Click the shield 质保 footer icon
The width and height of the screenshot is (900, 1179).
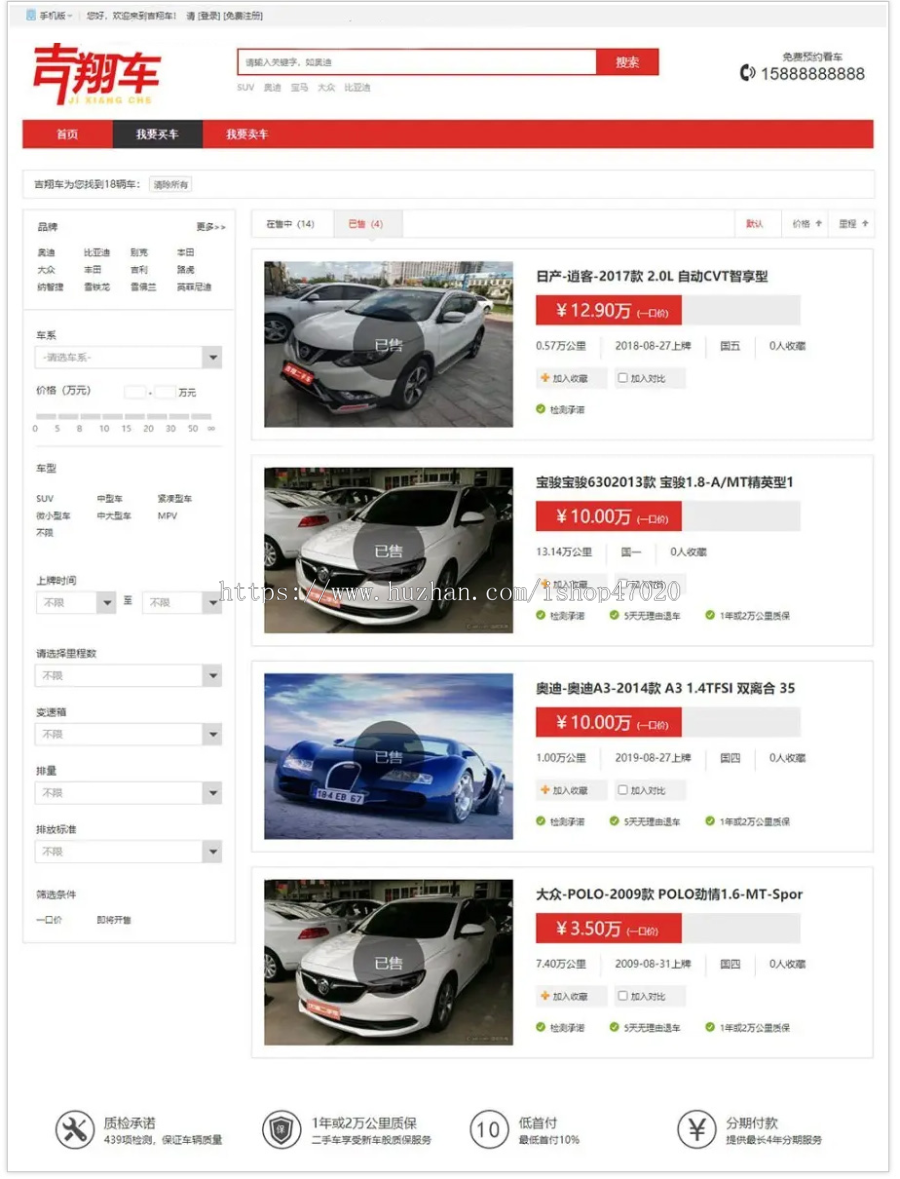[x=281, y=1129]
